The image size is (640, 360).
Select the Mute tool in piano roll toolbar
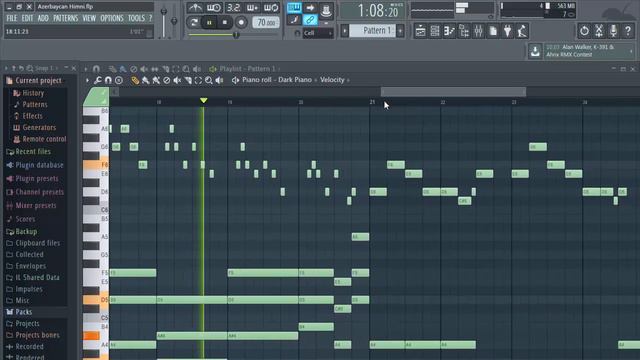[x=177, y=80]
